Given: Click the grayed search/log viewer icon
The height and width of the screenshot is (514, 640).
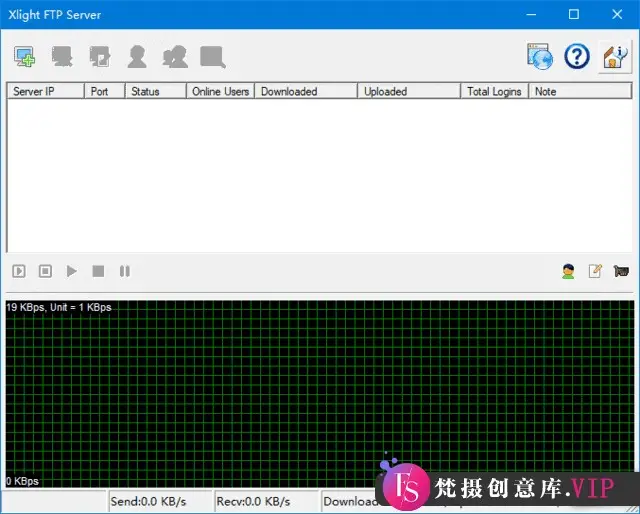Looking at the screenshot, I should pos(213,56).
